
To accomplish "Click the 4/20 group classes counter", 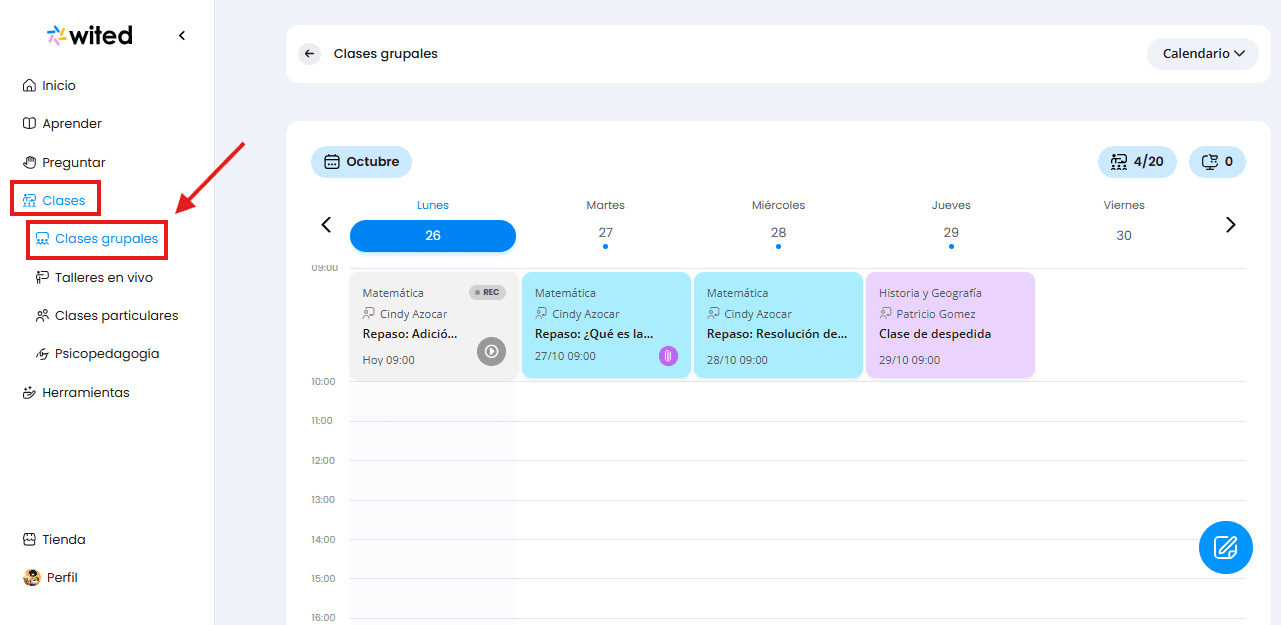I will coord(1137,162).
